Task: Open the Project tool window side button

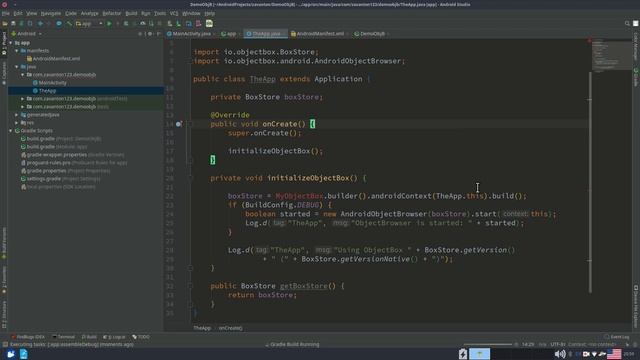Action: (x=4, y=43)
